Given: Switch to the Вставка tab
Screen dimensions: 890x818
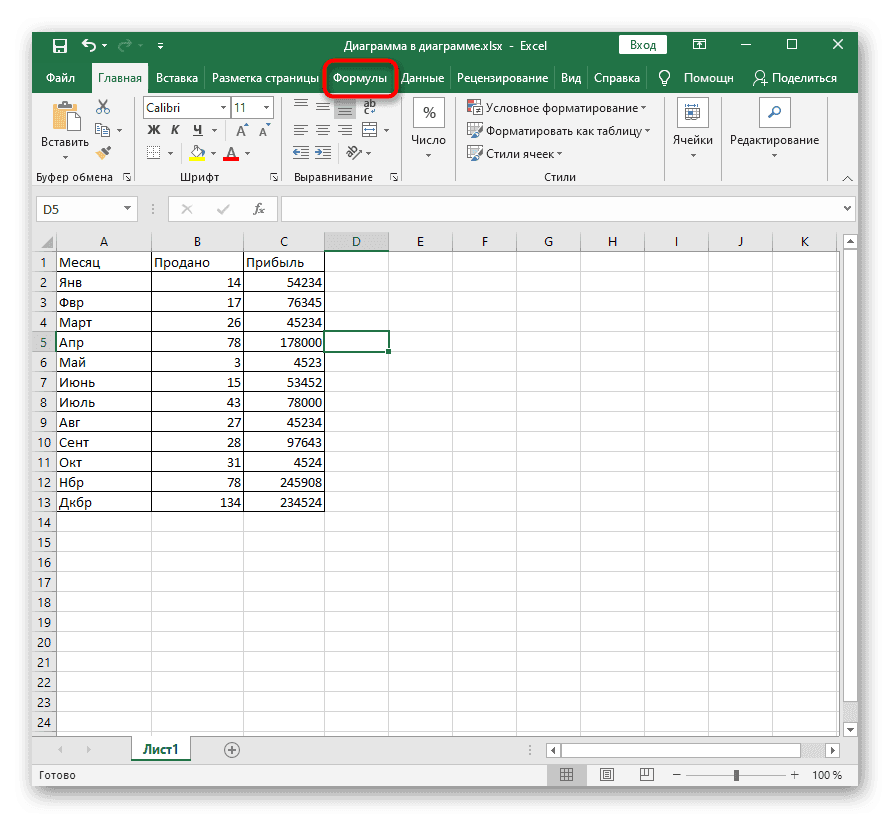Looking at the screenshot, I should click(x=177, y=78).
